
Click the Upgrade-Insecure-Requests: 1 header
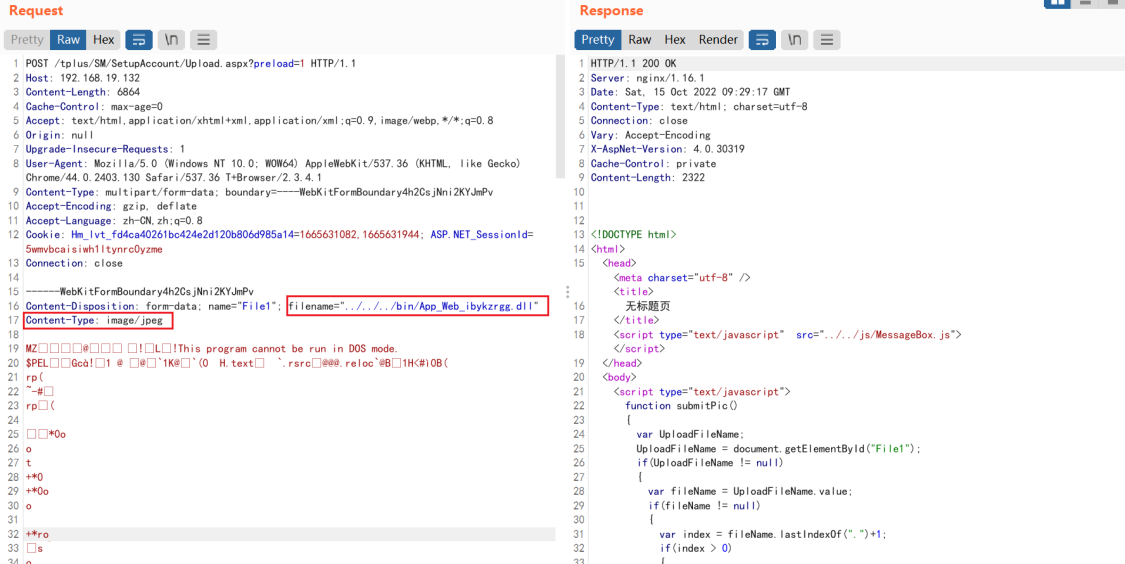point(105,149)
